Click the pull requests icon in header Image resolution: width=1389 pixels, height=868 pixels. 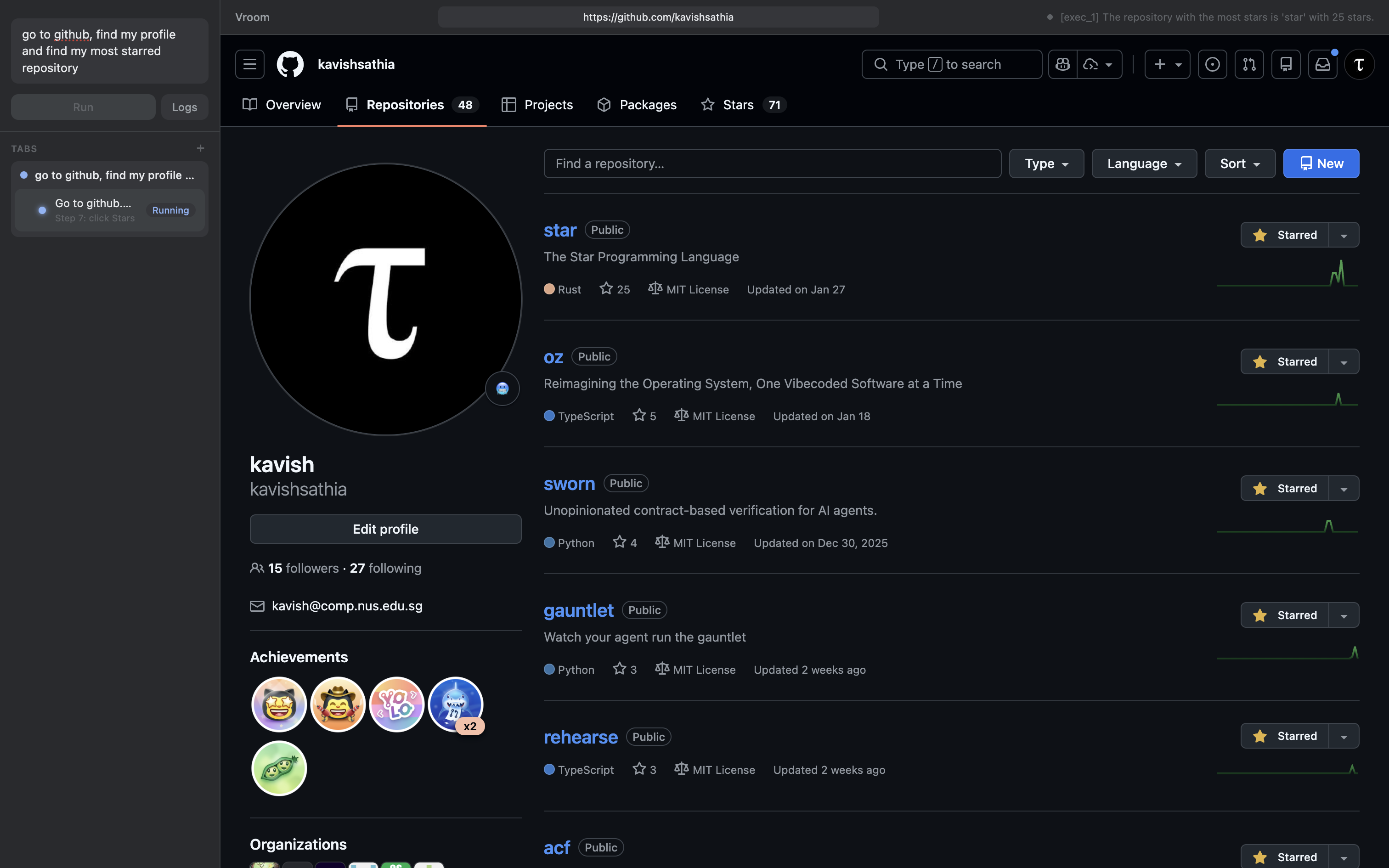[x=1249, y=64]
